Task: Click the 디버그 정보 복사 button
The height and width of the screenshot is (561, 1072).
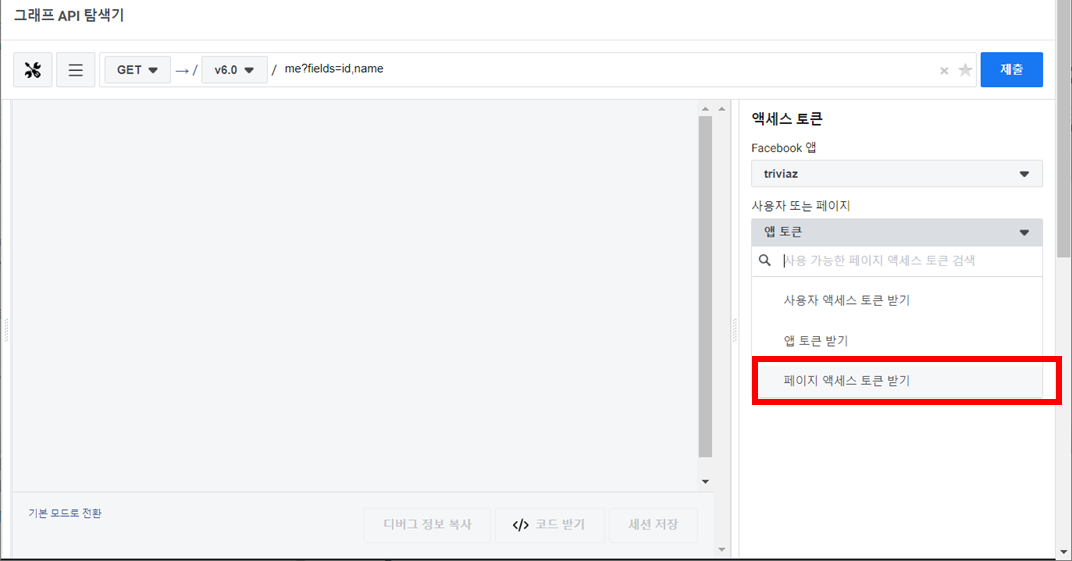Action: click(x=427, y=525)
